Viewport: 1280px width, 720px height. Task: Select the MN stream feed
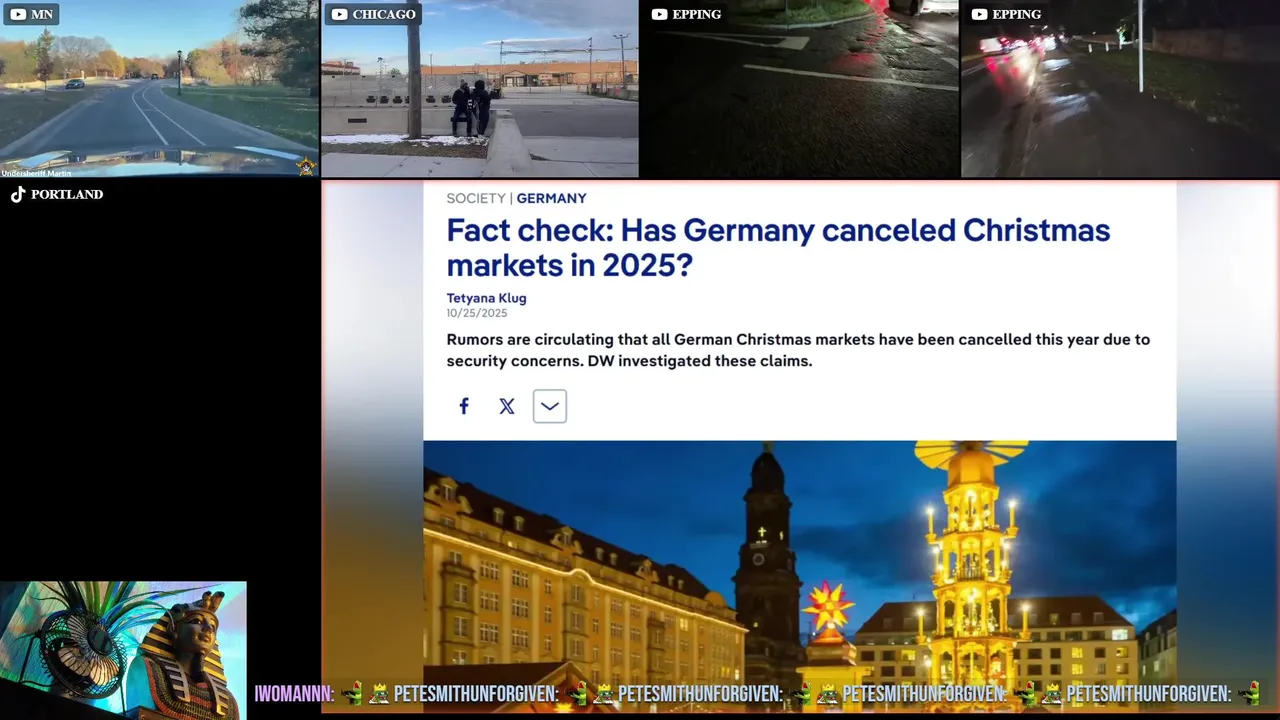point(159,88)
